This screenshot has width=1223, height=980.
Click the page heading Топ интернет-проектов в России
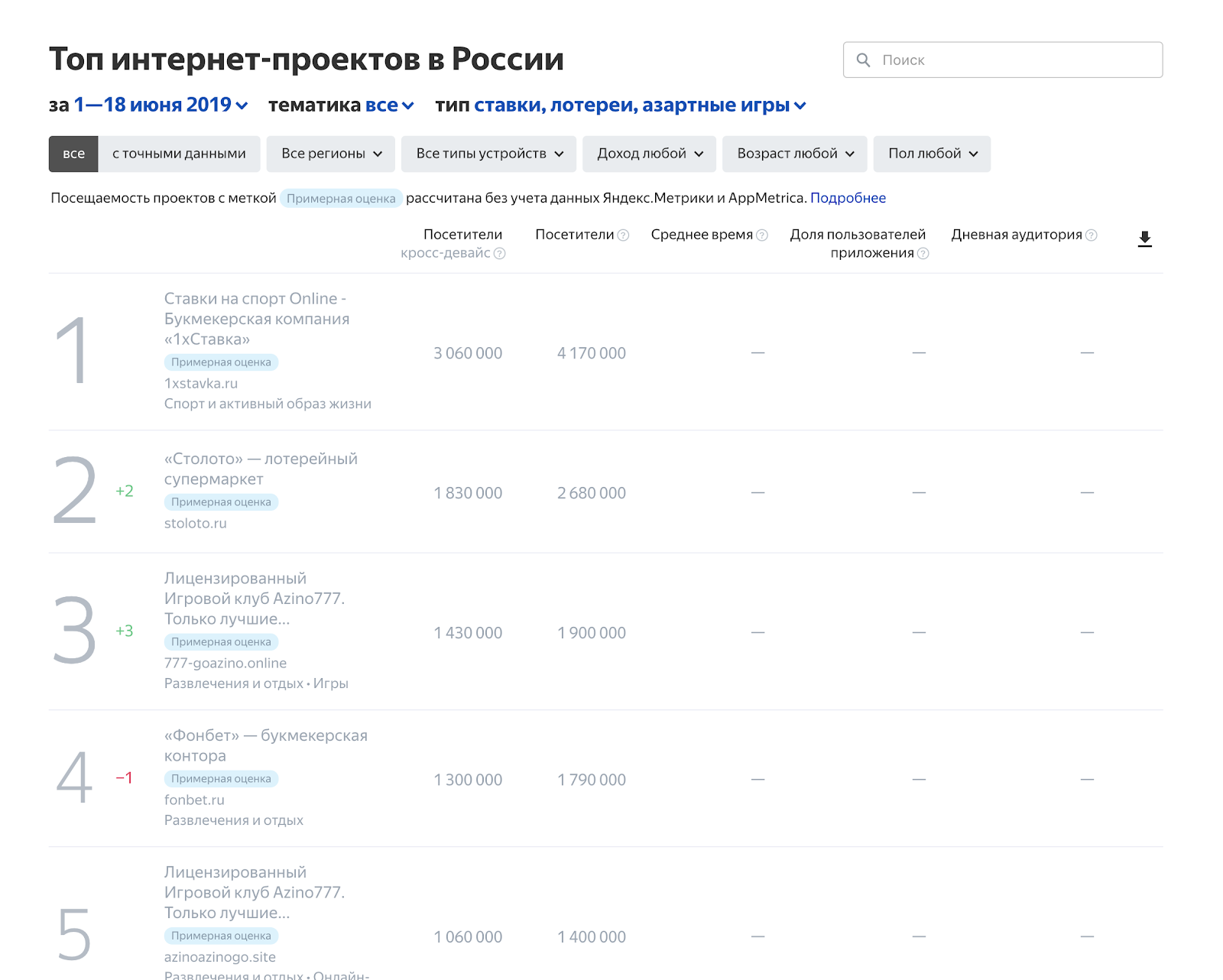tap(307, 60)
